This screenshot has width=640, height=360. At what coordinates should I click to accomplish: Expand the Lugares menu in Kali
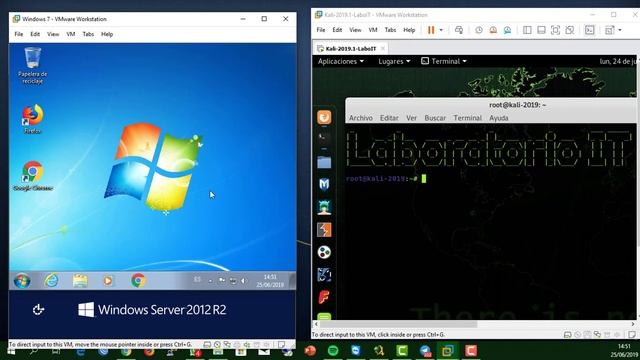pyautogui.click(x=394, y=61)
